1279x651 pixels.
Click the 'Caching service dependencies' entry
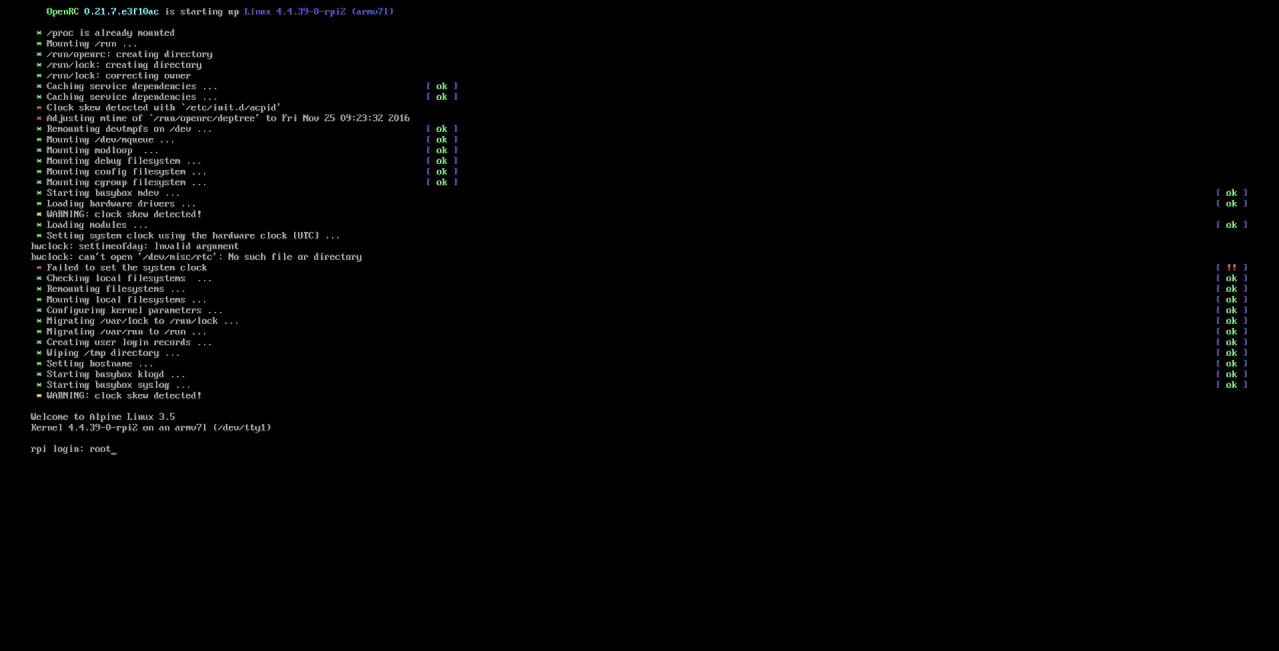click(x=130, y=86)
